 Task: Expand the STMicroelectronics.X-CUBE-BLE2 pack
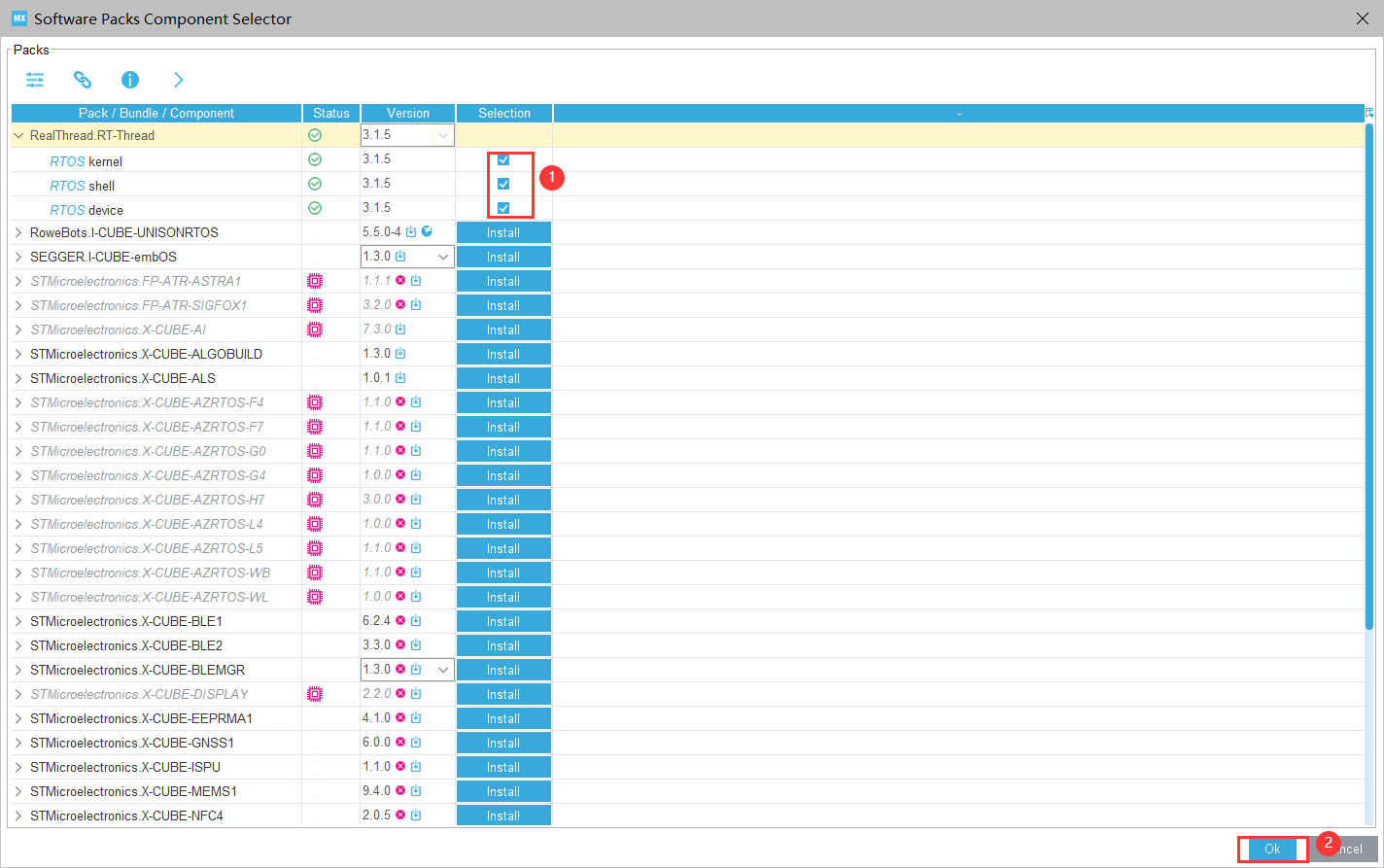[x=18, y=645]
